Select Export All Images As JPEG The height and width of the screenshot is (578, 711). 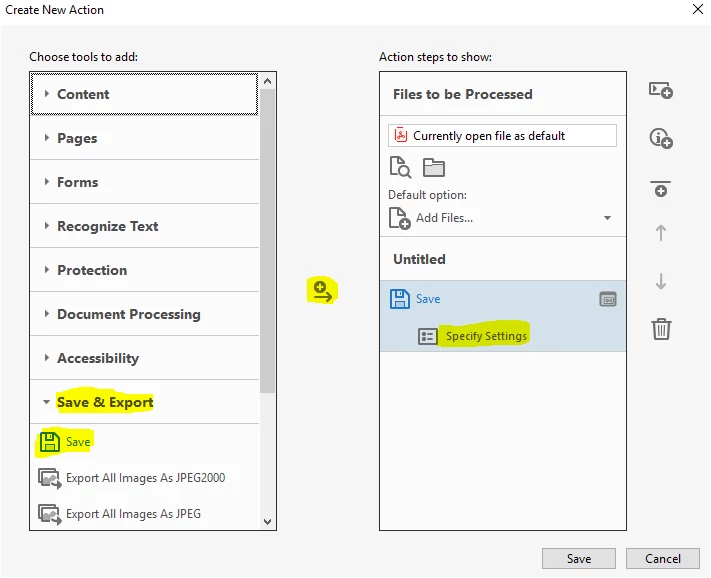tap(133, 514)
